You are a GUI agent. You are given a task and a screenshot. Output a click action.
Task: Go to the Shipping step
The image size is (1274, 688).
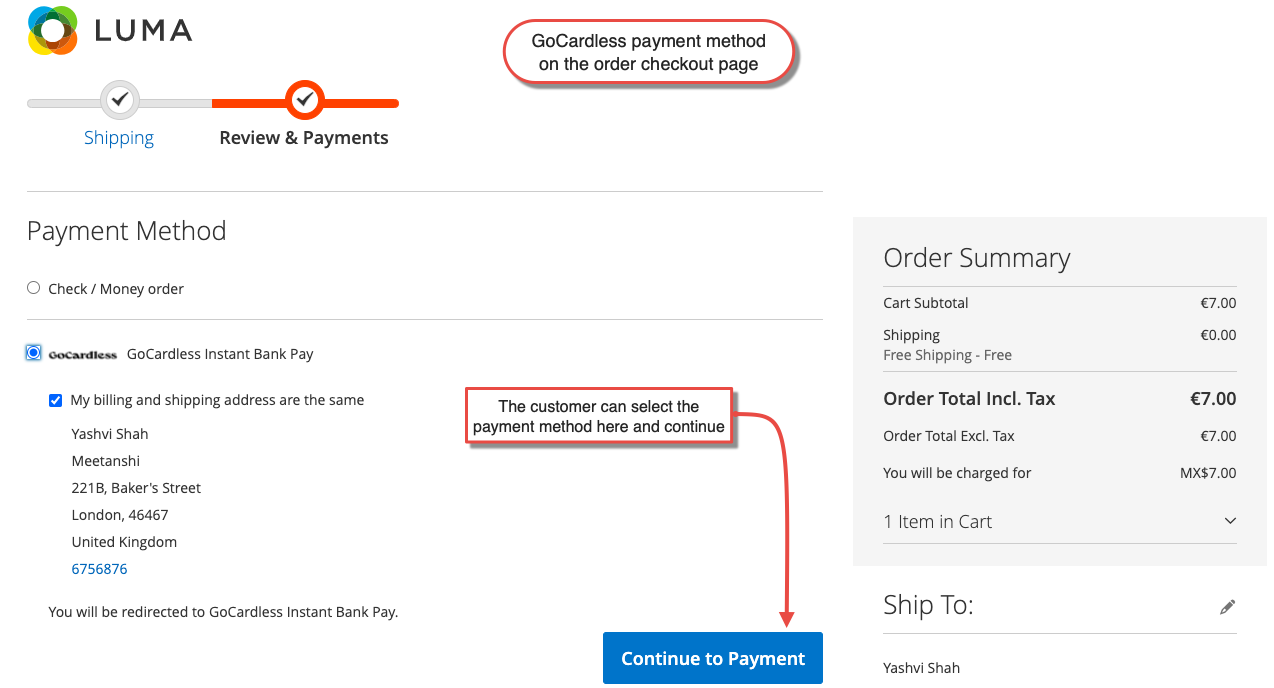coord(118,137)
